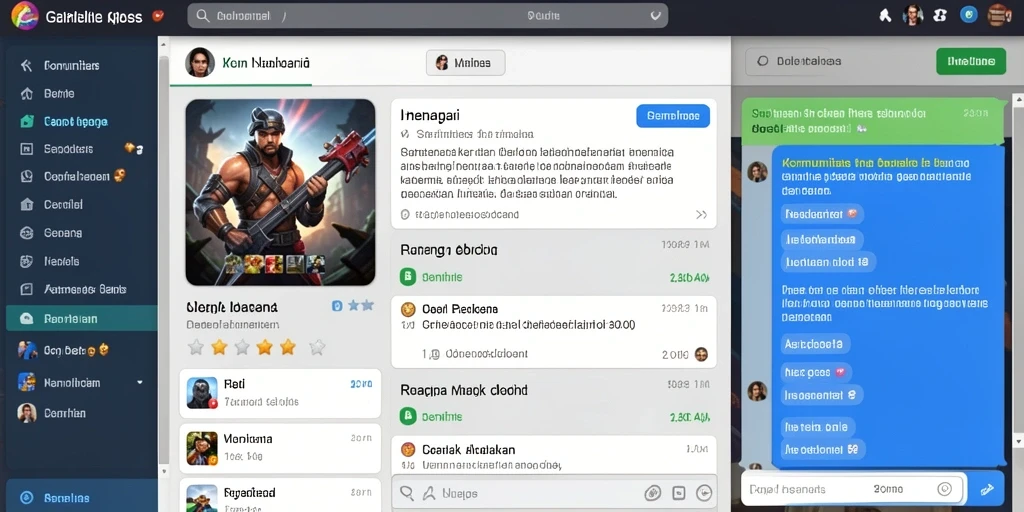Switch to the Kom Nnuhoariá tab

pos(247,63)
